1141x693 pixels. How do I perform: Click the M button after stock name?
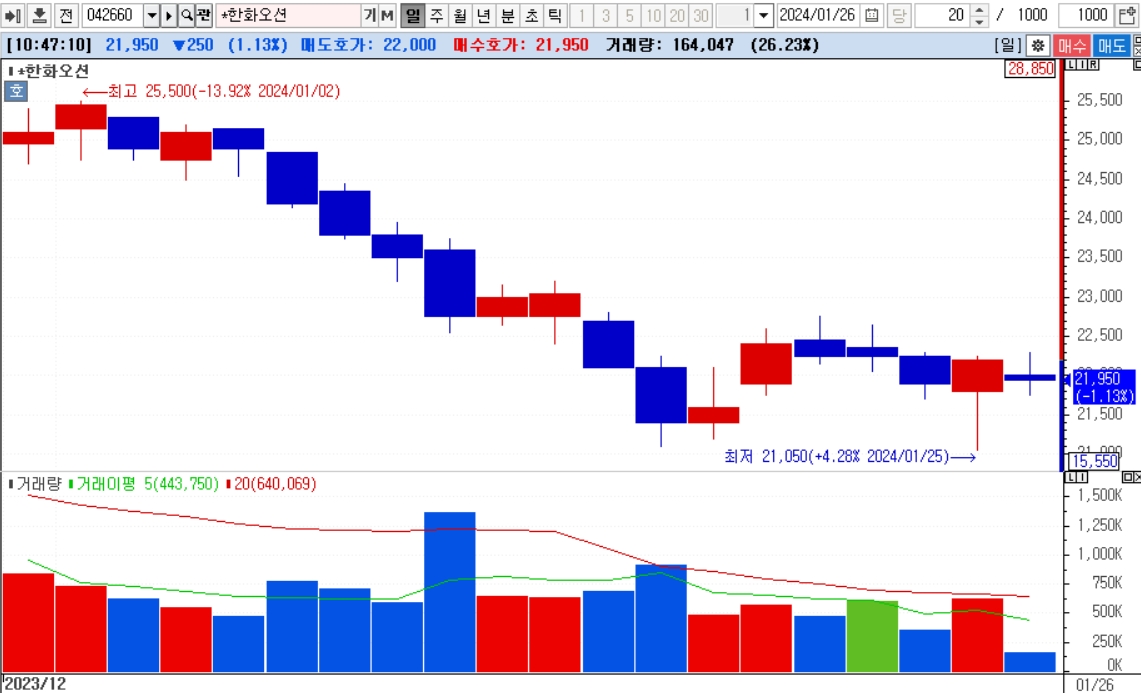coord(387,15)
